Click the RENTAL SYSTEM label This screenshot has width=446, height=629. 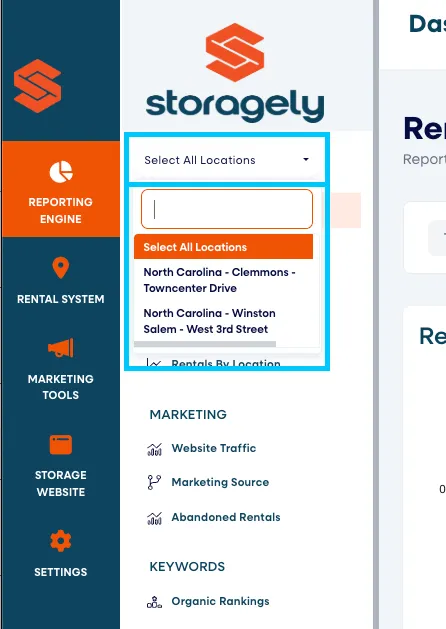click(x=61, y=299)
